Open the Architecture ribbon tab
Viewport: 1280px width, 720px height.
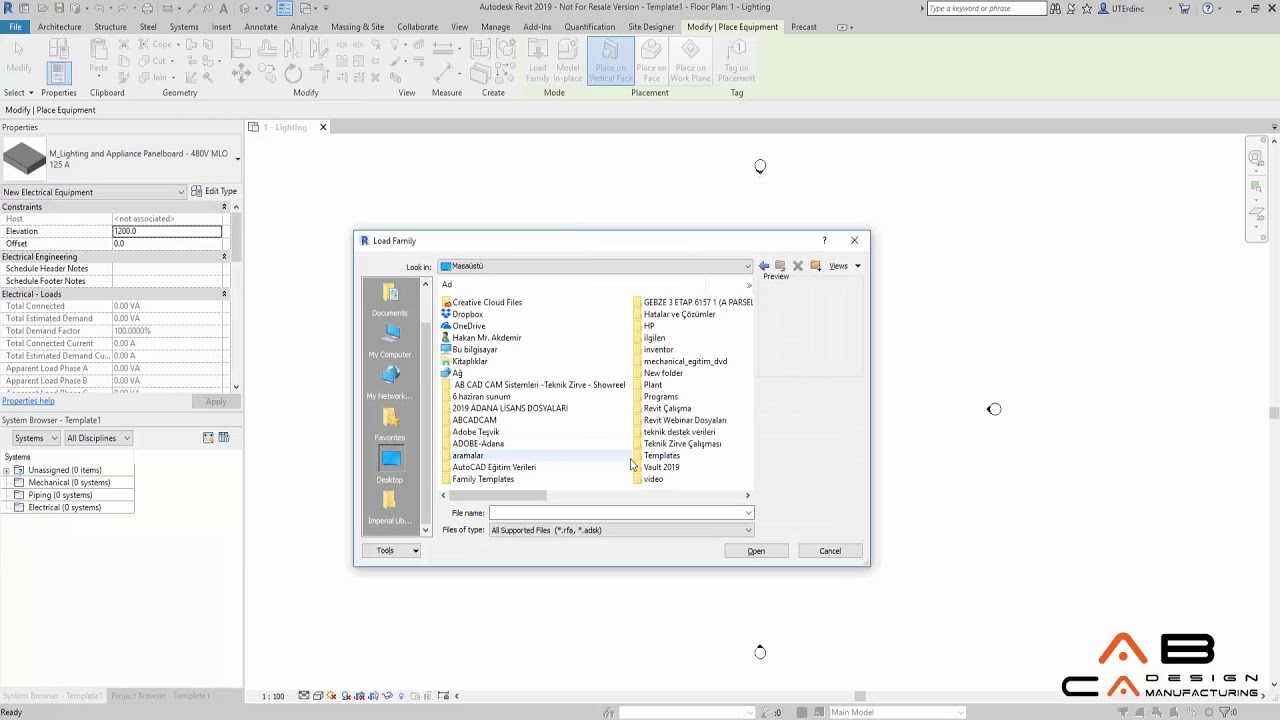coord(60,27)
